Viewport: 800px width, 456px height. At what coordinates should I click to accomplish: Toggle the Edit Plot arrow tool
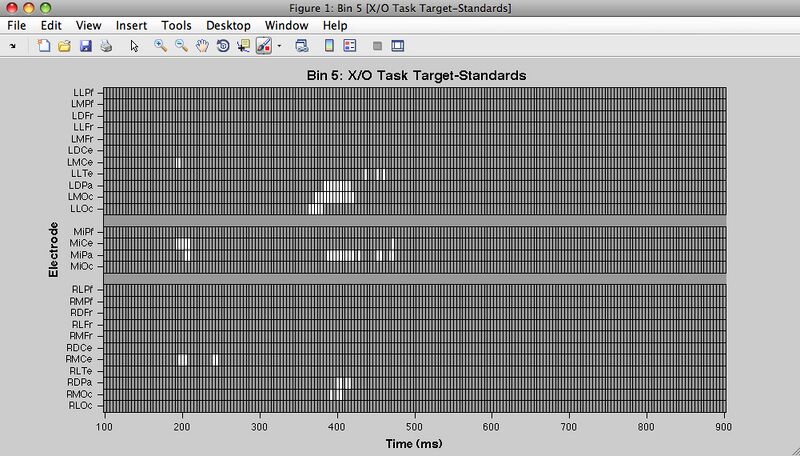134,46
